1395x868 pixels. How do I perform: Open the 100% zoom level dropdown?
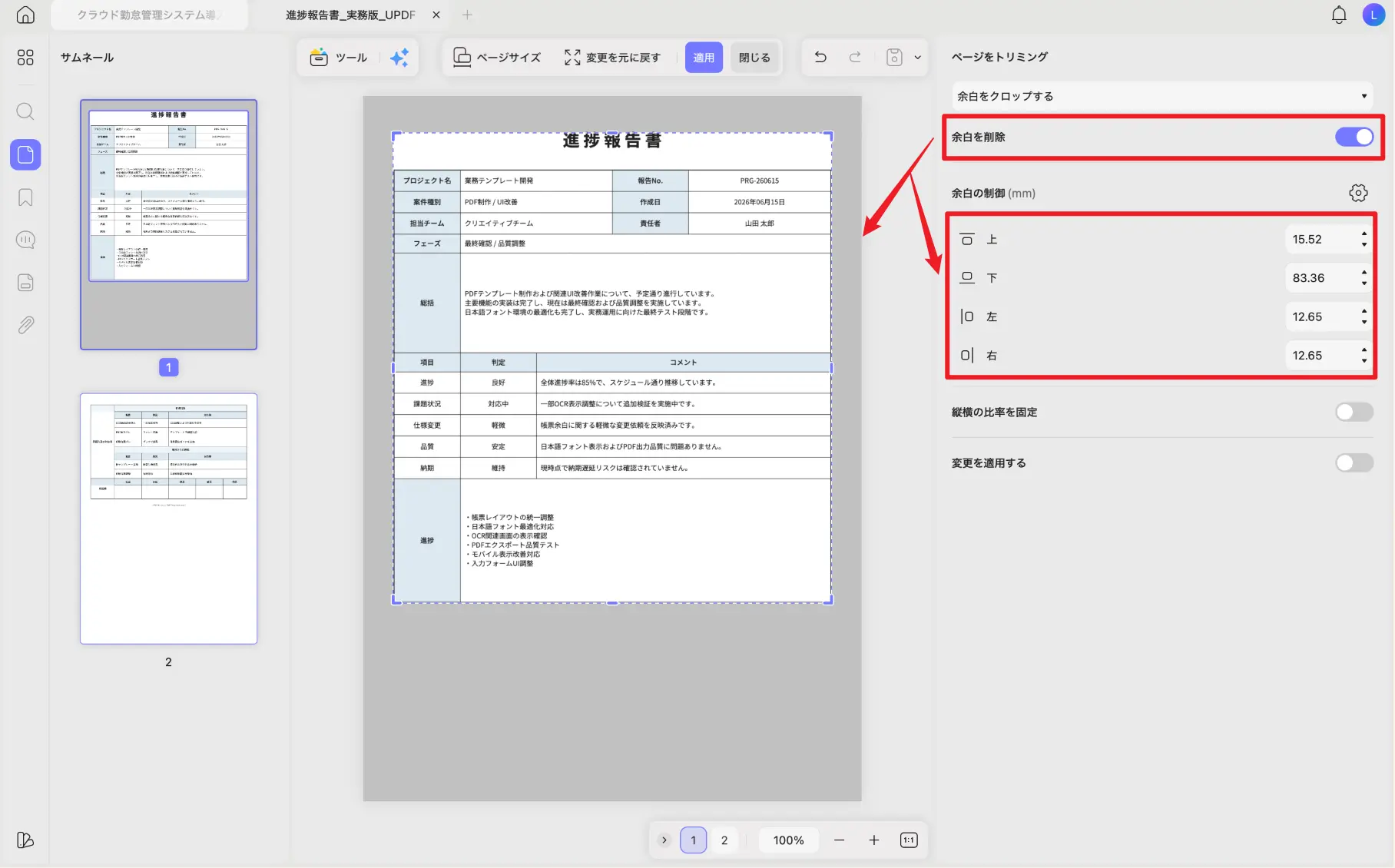pyautogui.click(x=789, y=840)
